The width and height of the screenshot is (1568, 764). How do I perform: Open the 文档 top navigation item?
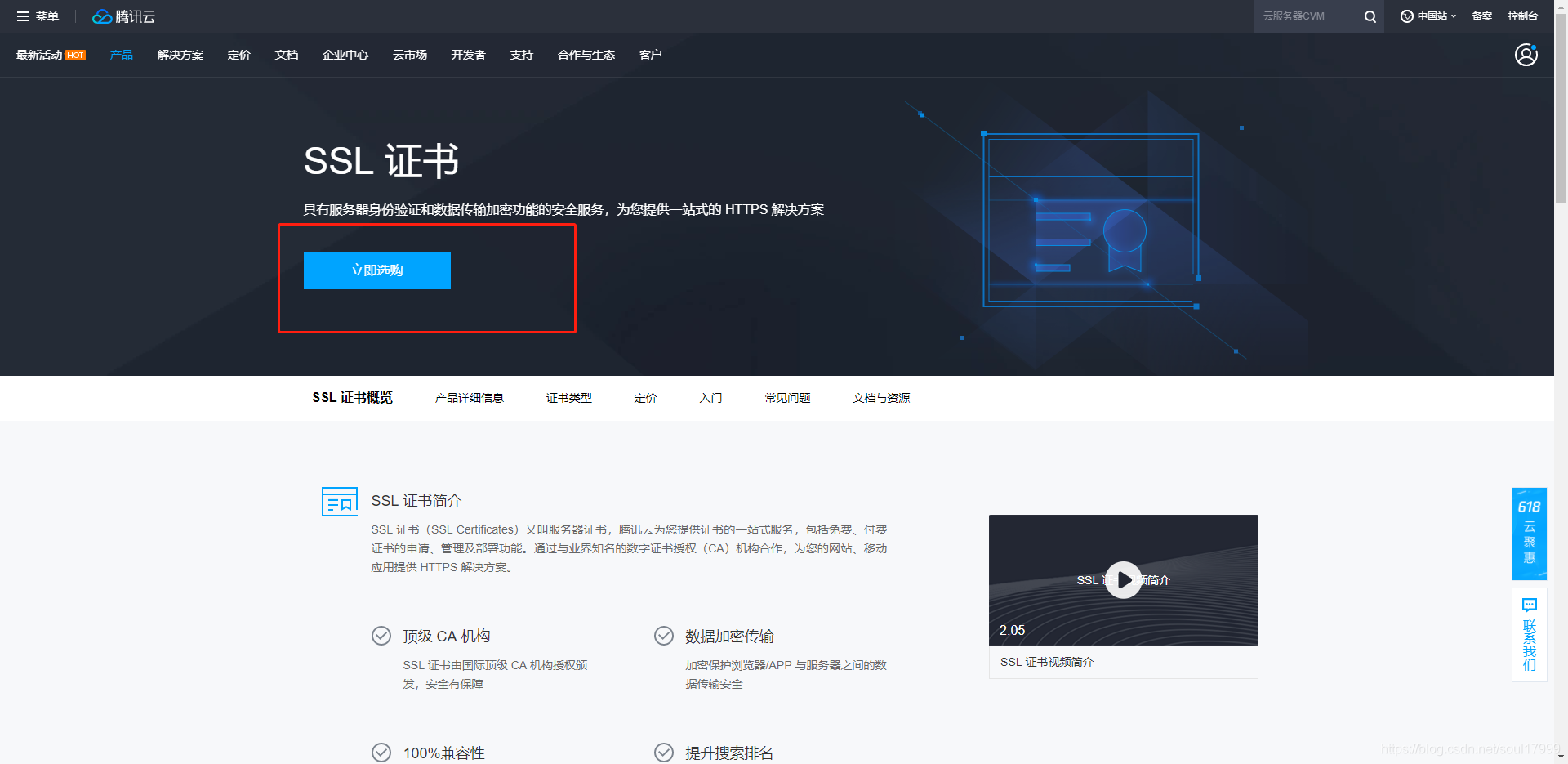click(287, 55)
